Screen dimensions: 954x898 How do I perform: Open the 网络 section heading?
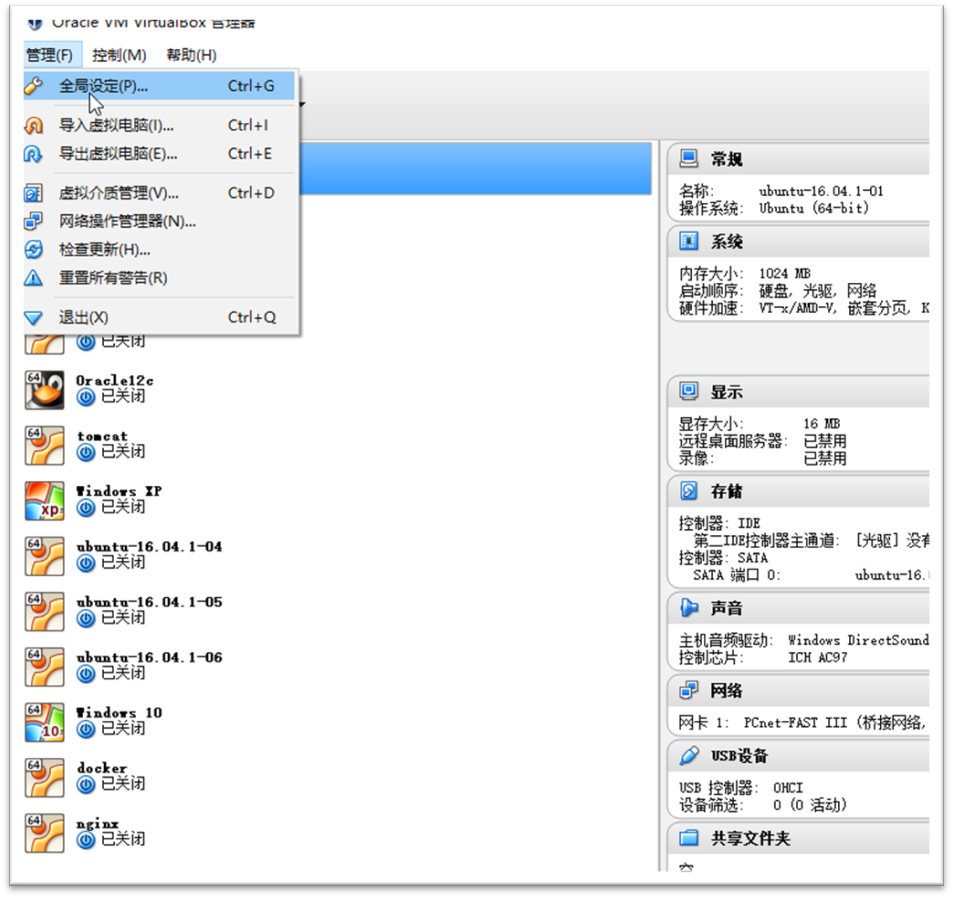[x=726, y=691]
